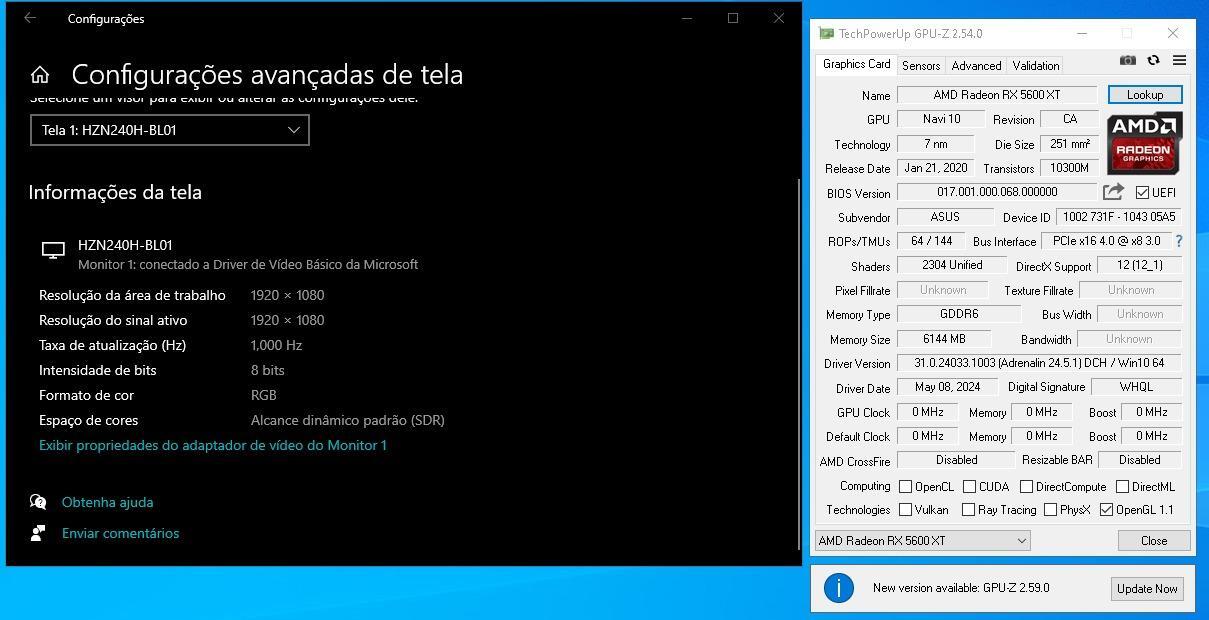Click the Settings home icon
The image size is (1209, 620).
coord(40,75)
